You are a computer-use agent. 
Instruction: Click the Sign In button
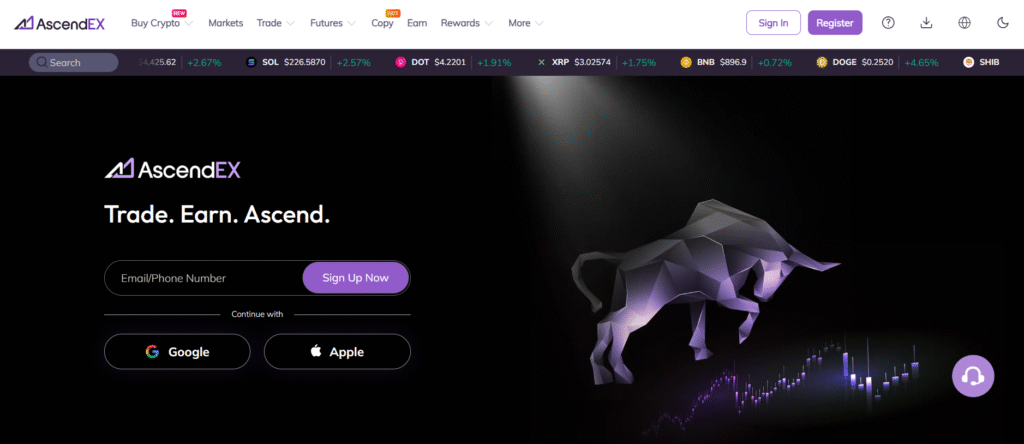tap(773, 23)
